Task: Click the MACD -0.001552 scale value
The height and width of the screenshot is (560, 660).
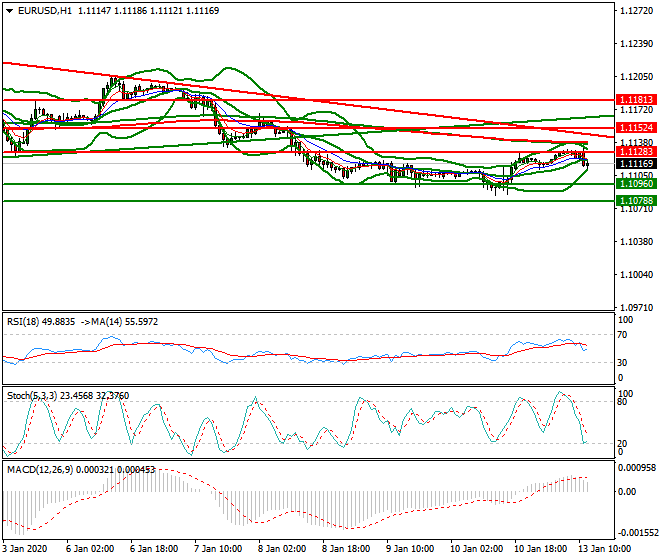Action: [x=636, y=533]
